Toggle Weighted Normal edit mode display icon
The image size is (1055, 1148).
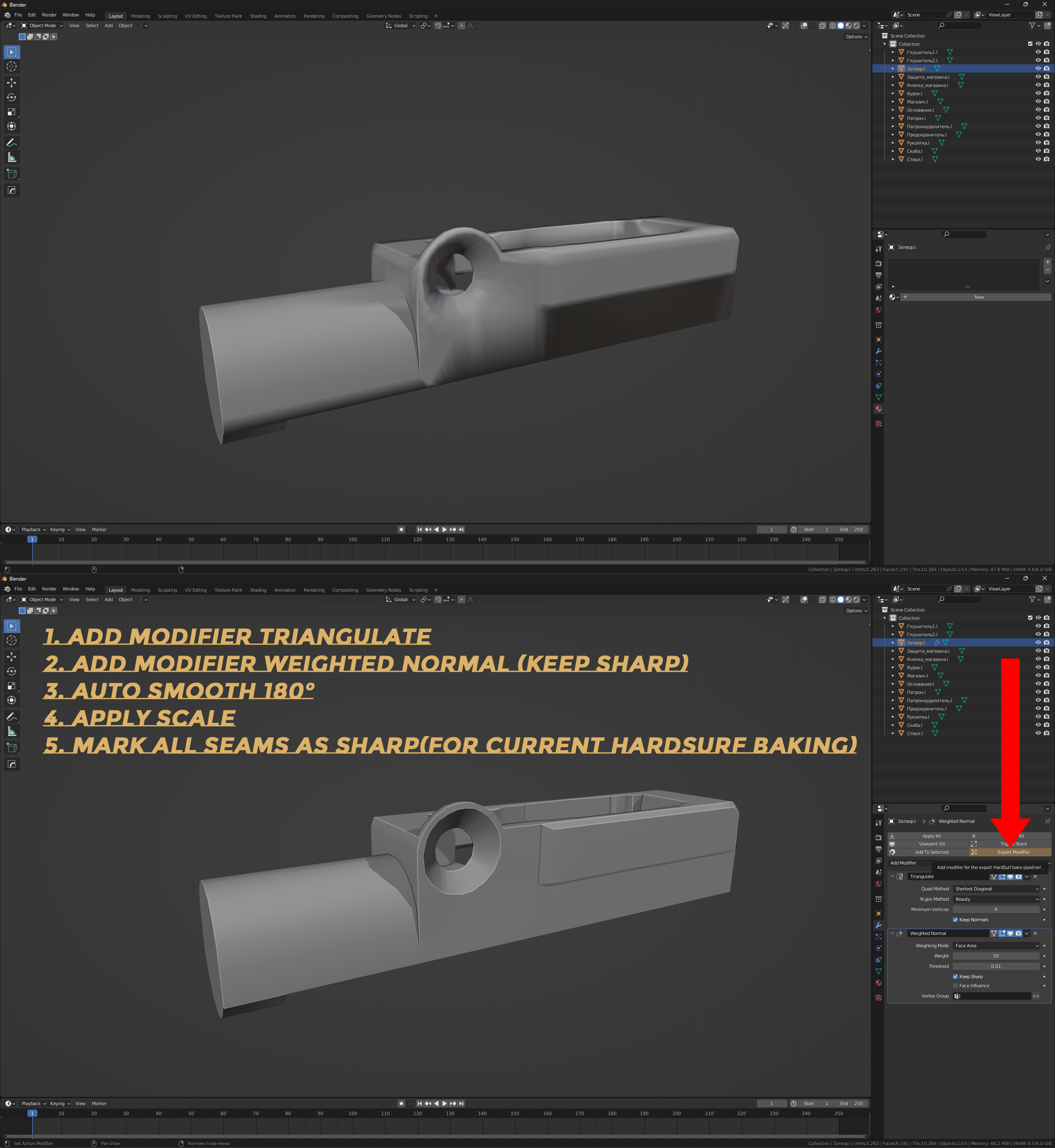1002,933
